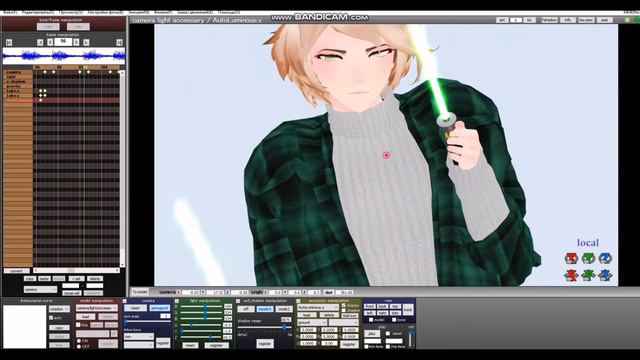
Task: Open Редактировать menu
Action: pos(38,13)
